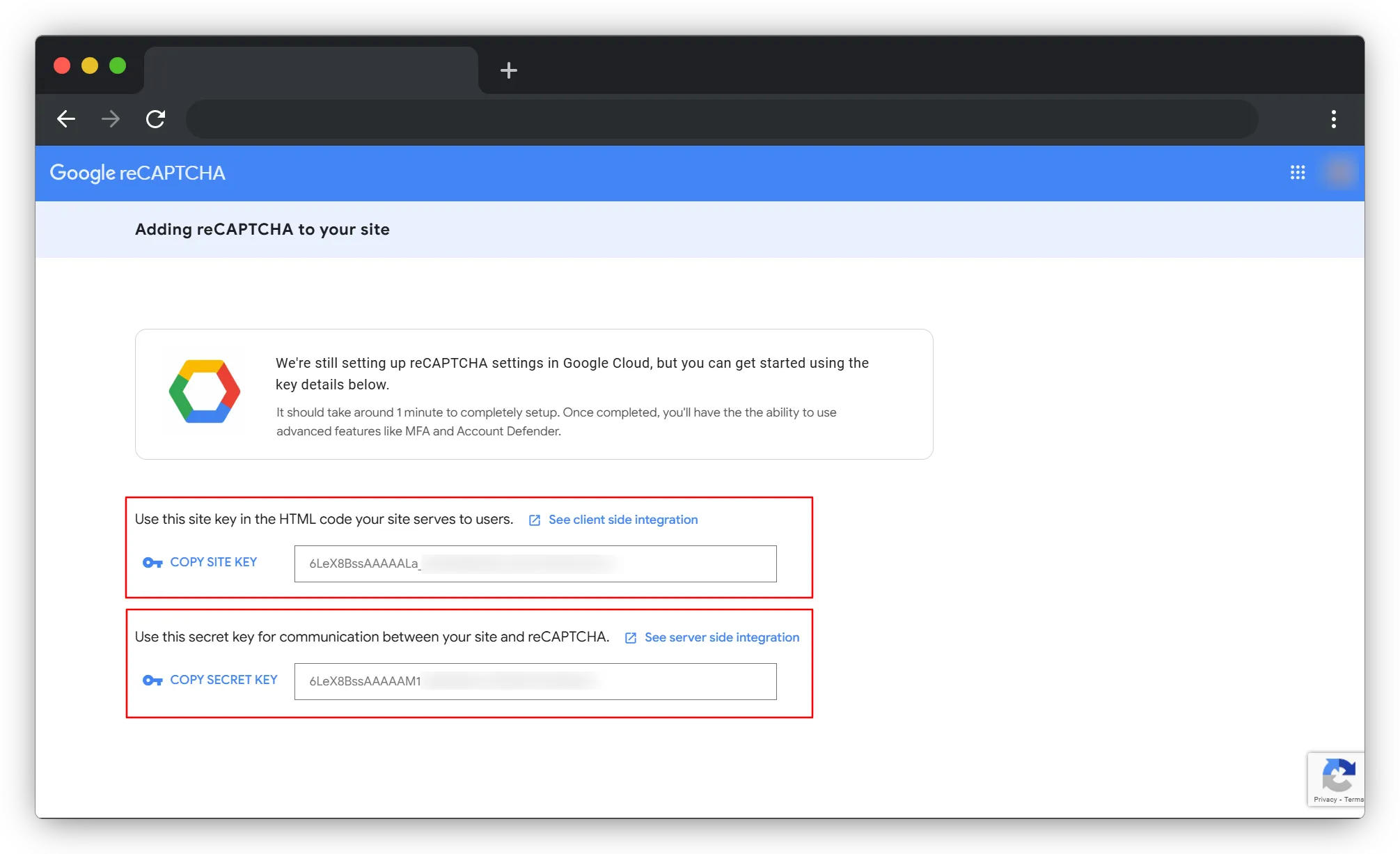
Task: Open See client side integration link
Action: tap(622, 520)
